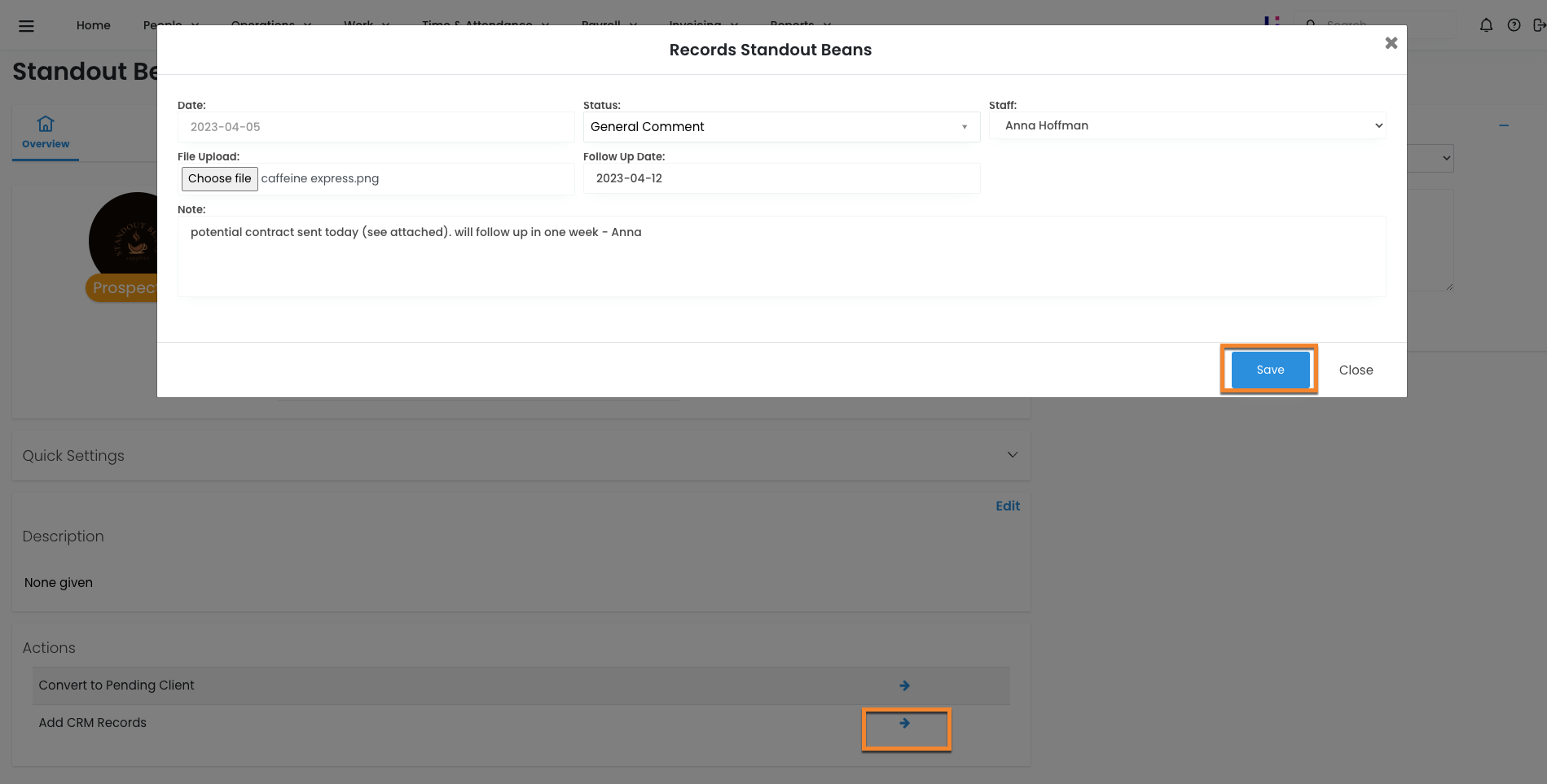Click the Add CRM Records arrow

[904, 723]
